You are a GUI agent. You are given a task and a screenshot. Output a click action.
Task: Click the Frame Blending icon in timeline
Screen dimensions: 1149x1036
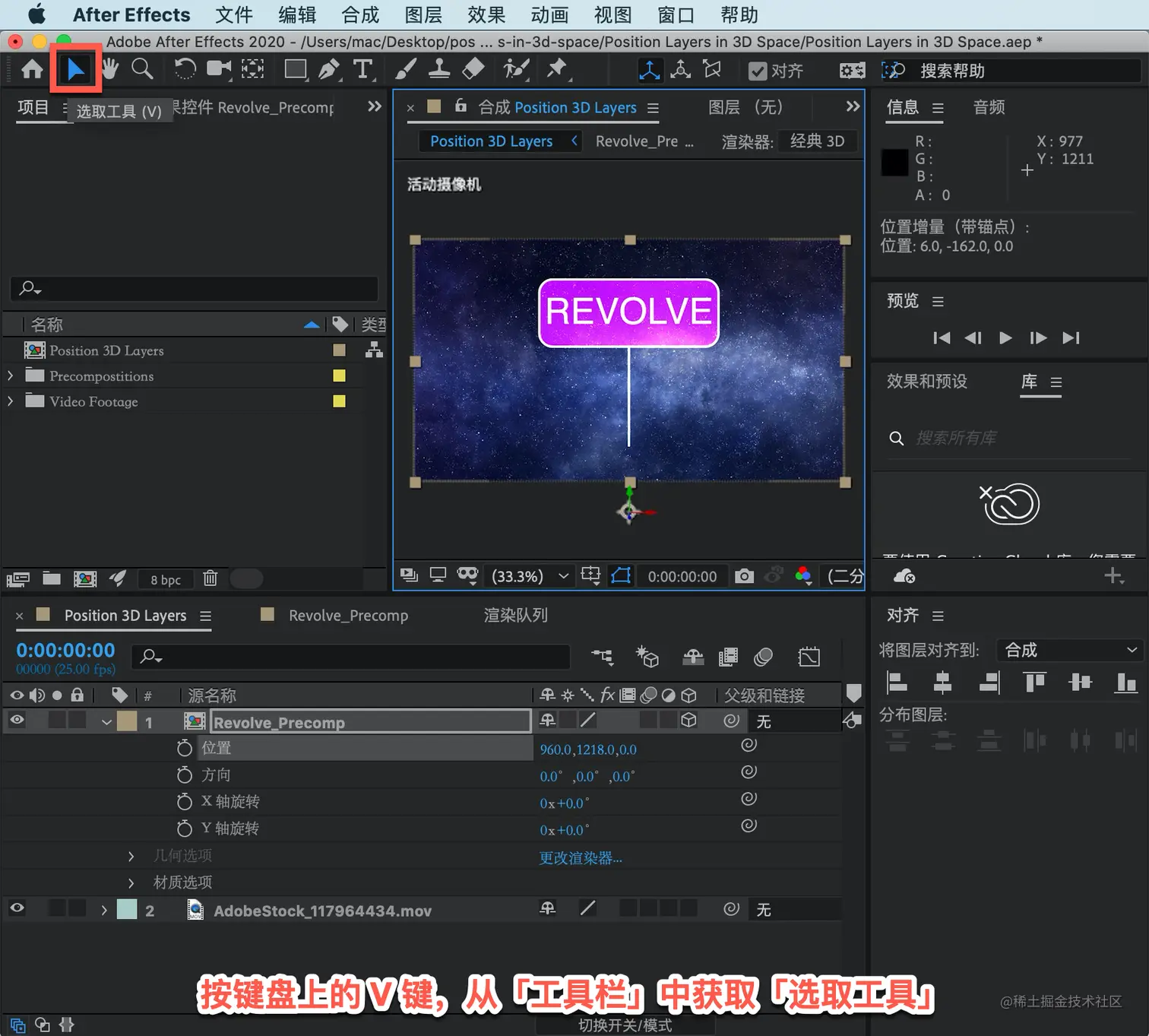coord(728,657)
